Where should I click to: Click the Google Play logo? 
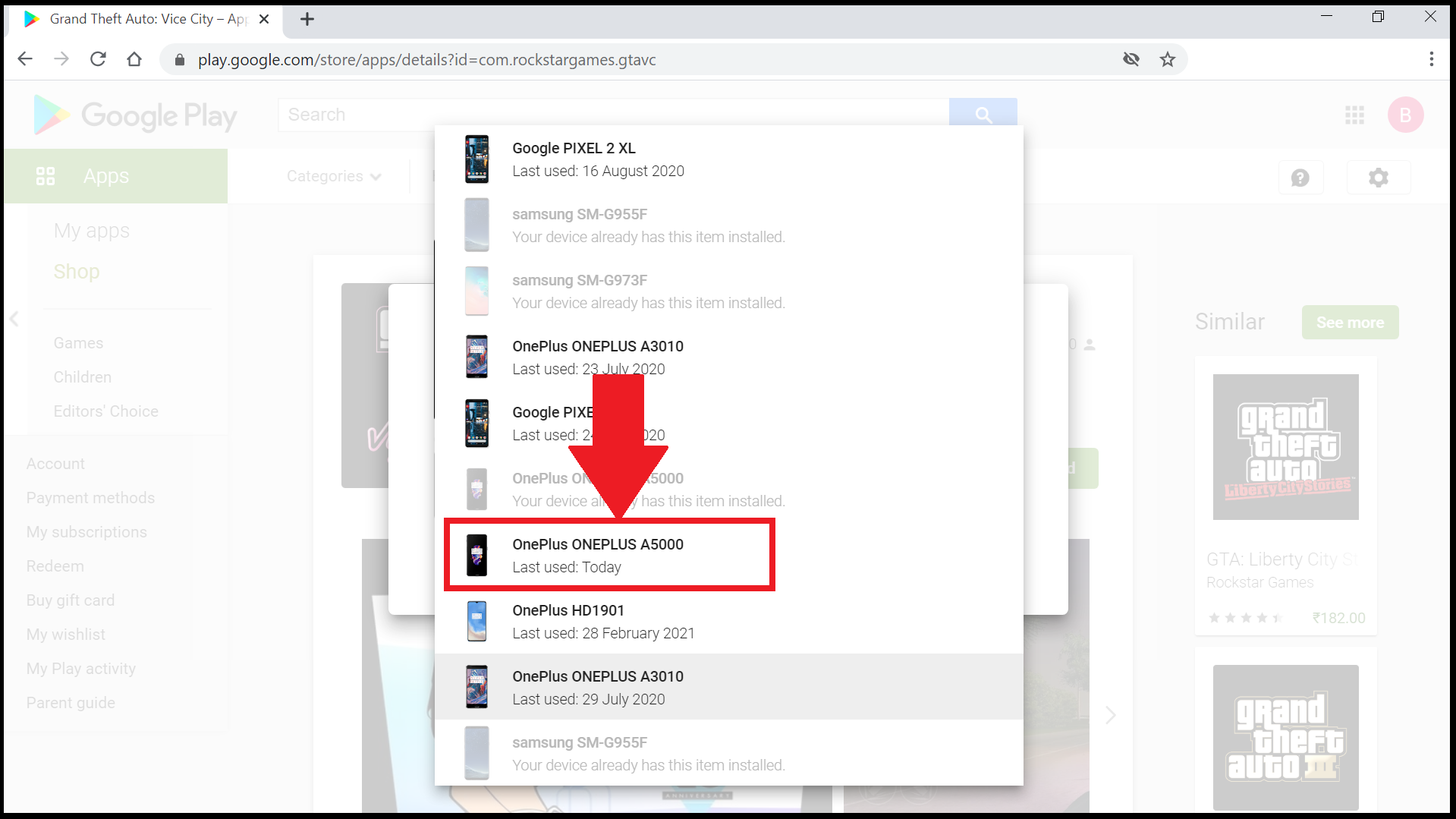(135, 115)
